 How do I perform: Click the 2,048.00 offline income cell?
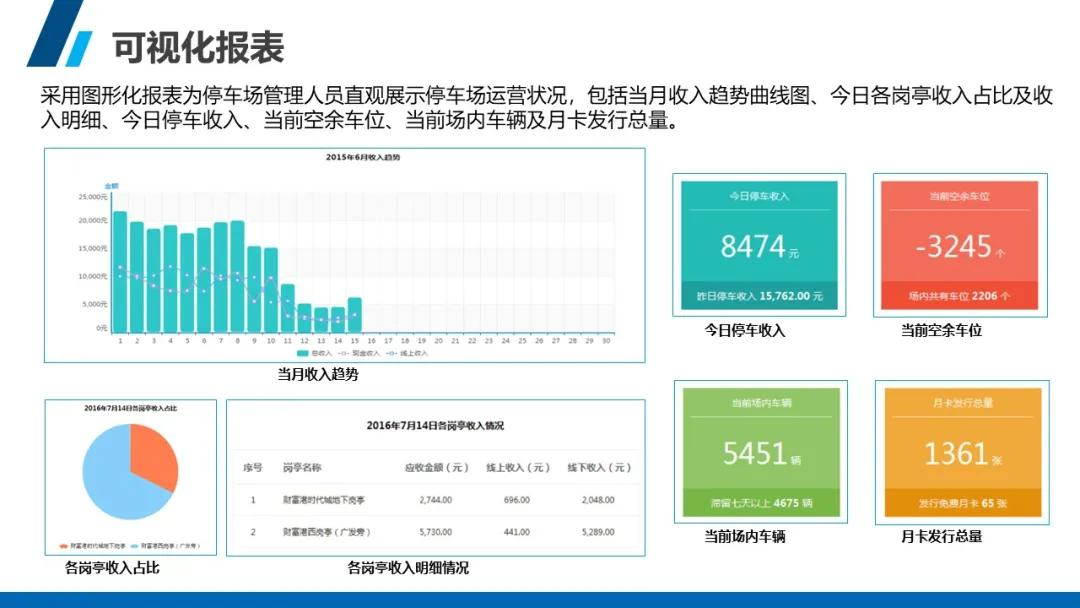point(598,500)
